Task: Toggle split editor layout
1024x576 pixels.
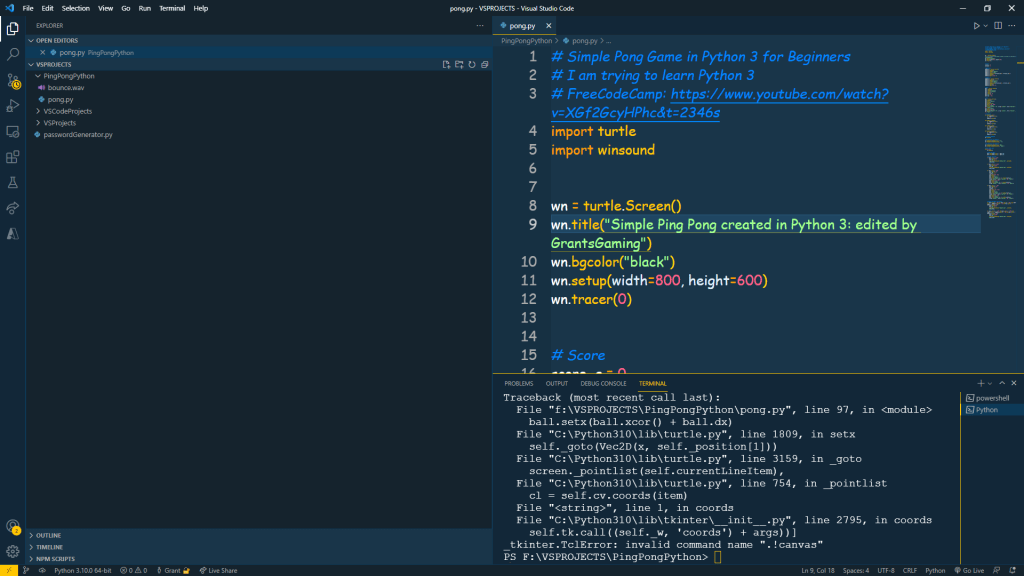Action: coord(998,25)
